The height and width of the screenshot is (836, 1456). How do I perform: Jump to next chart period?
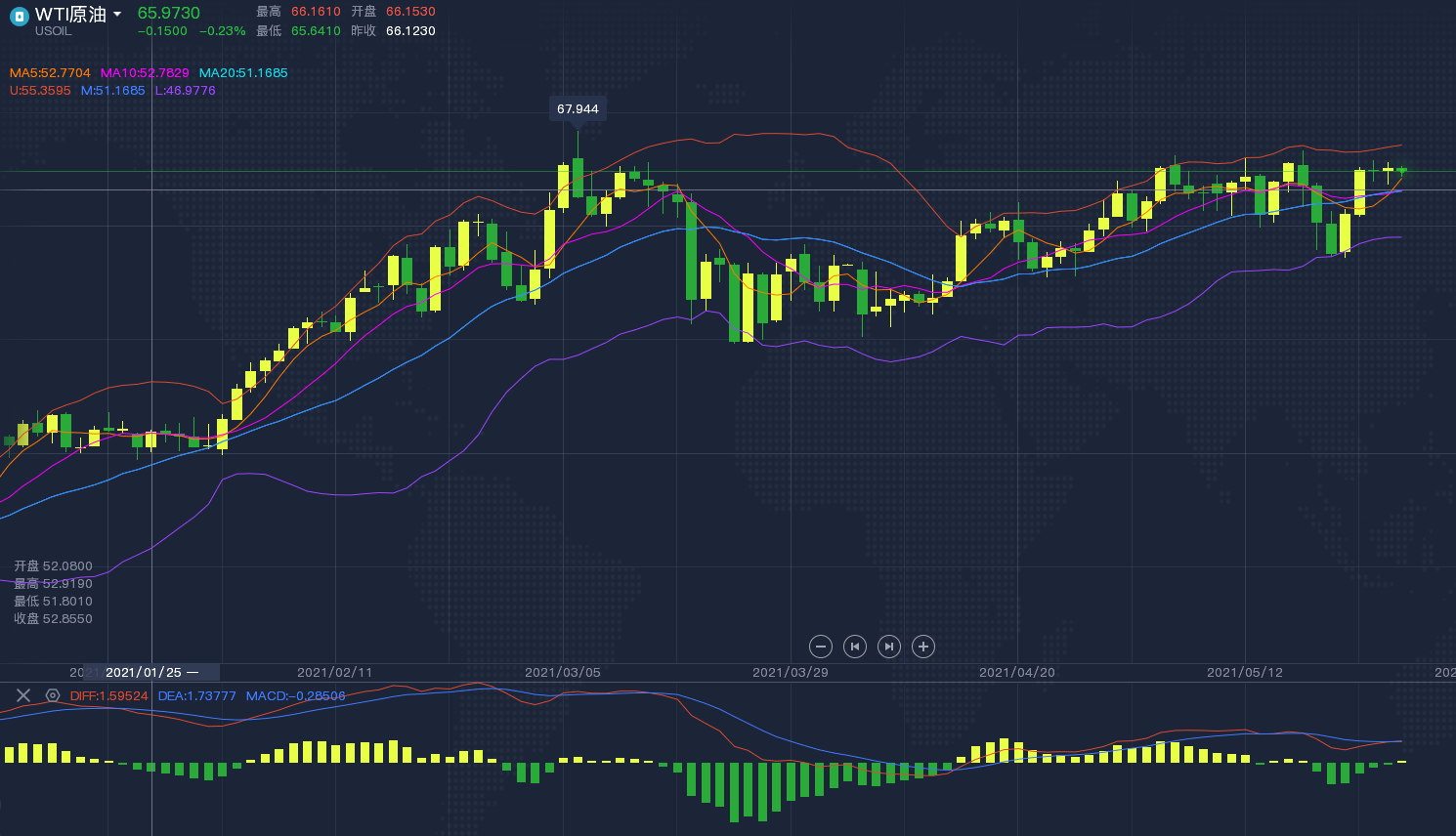click(x=889, y=647)
